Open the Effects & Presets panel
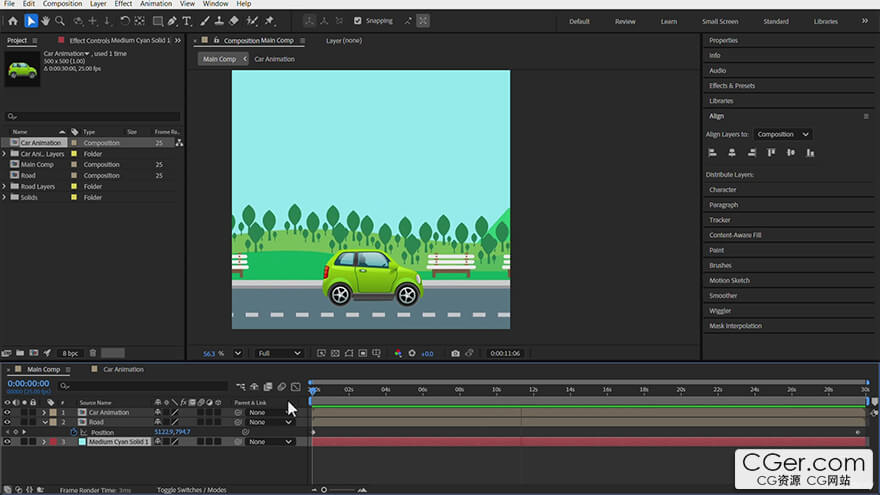Viewport: 880px width, 495px height. pyautogui.click(x=732, y=86)
